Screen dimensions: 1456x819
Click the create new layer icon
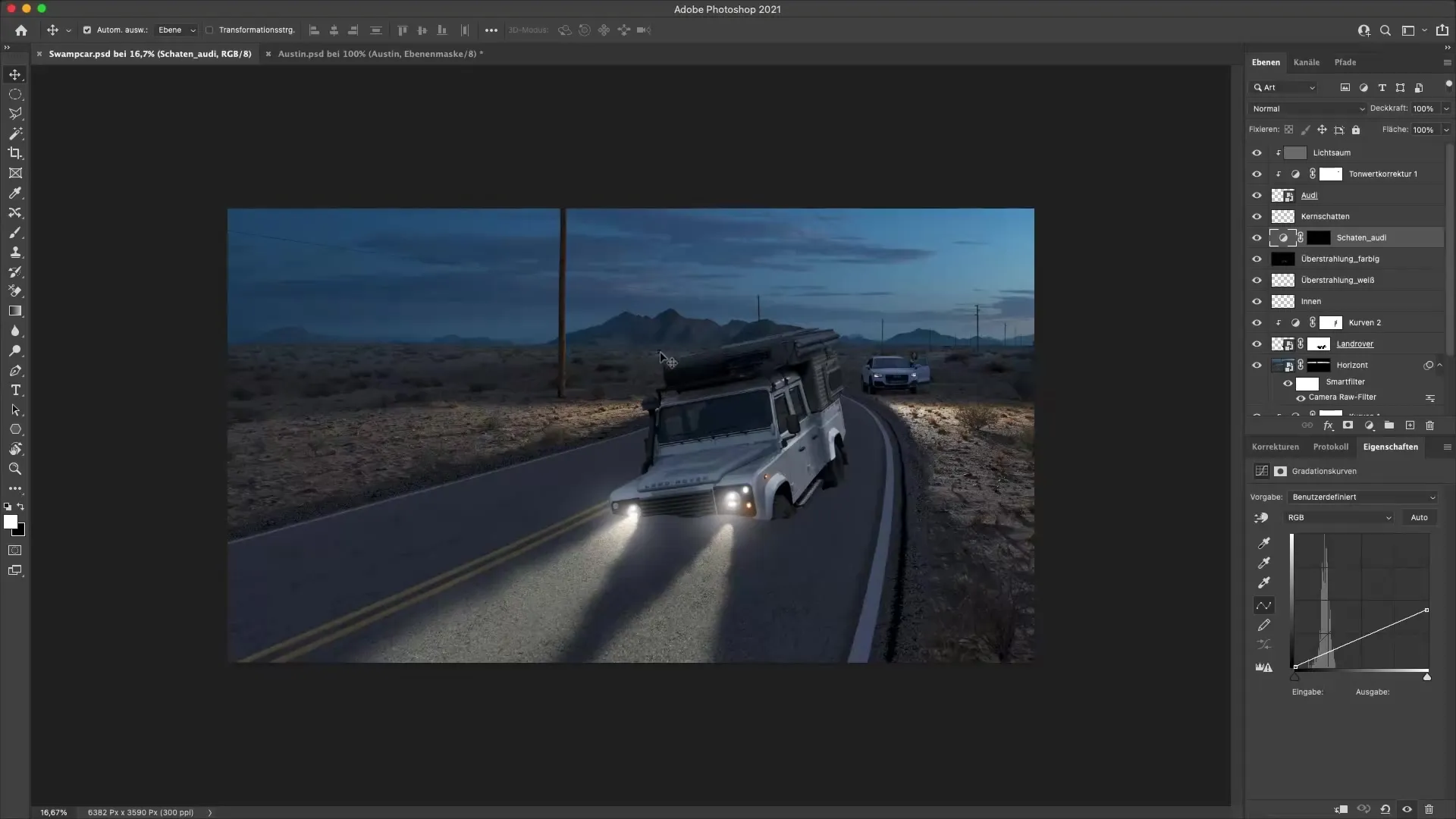[x=1409, y=425]
